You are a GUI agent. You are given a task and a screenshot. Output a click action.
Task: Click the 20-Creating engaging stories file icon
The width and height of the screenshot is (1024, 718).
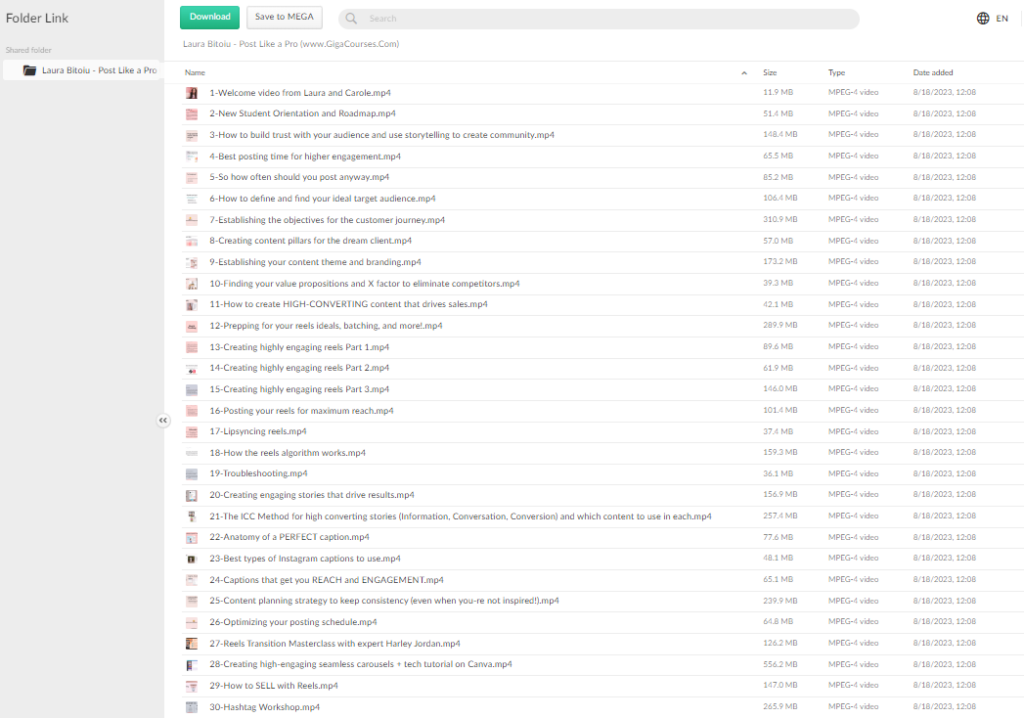[191, 495]
